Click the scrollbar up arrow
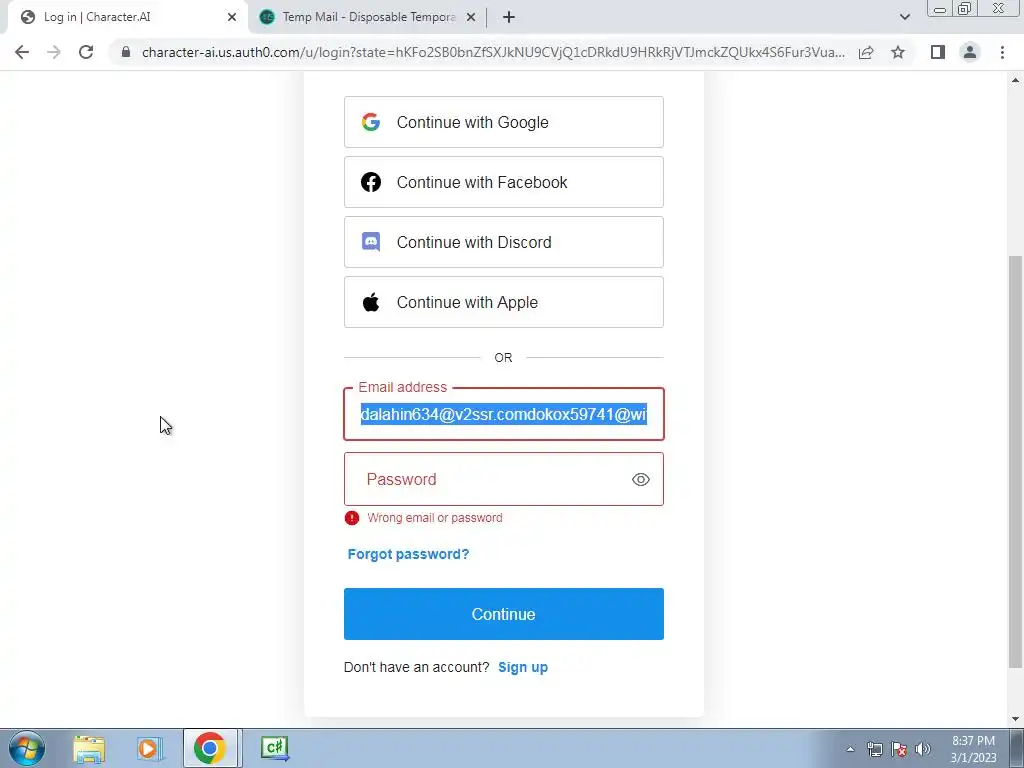This screenshot has width=1024, height=768. point(1015,80)
